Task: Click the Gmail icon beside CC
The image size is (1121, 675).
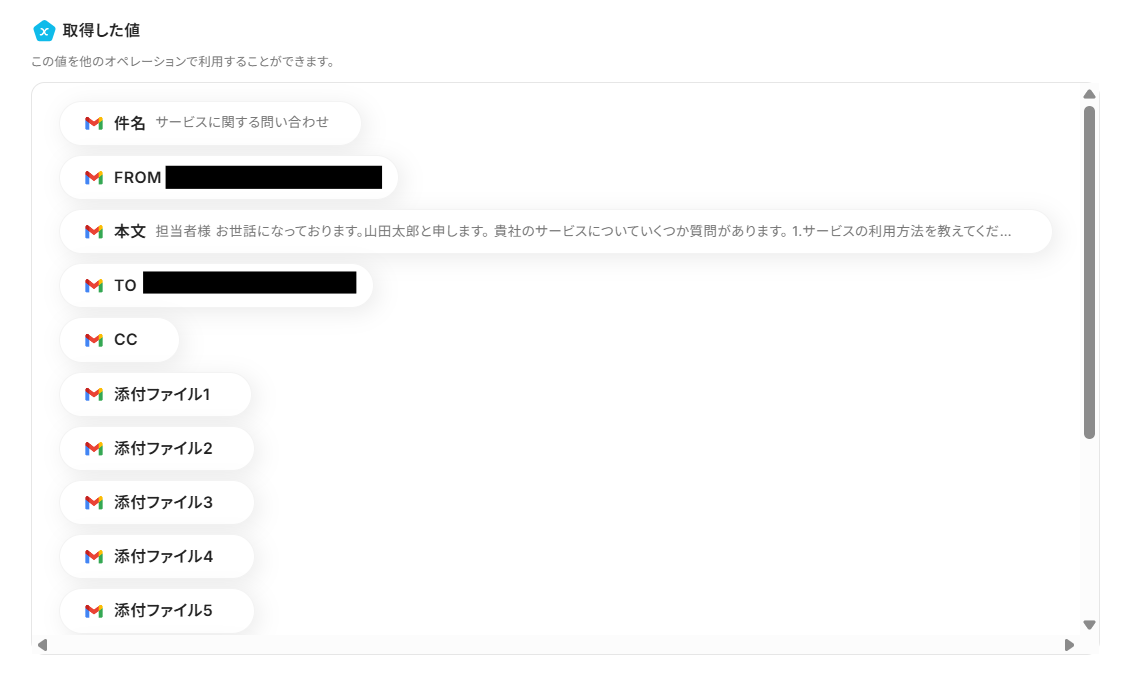Action: coord(94,340)
